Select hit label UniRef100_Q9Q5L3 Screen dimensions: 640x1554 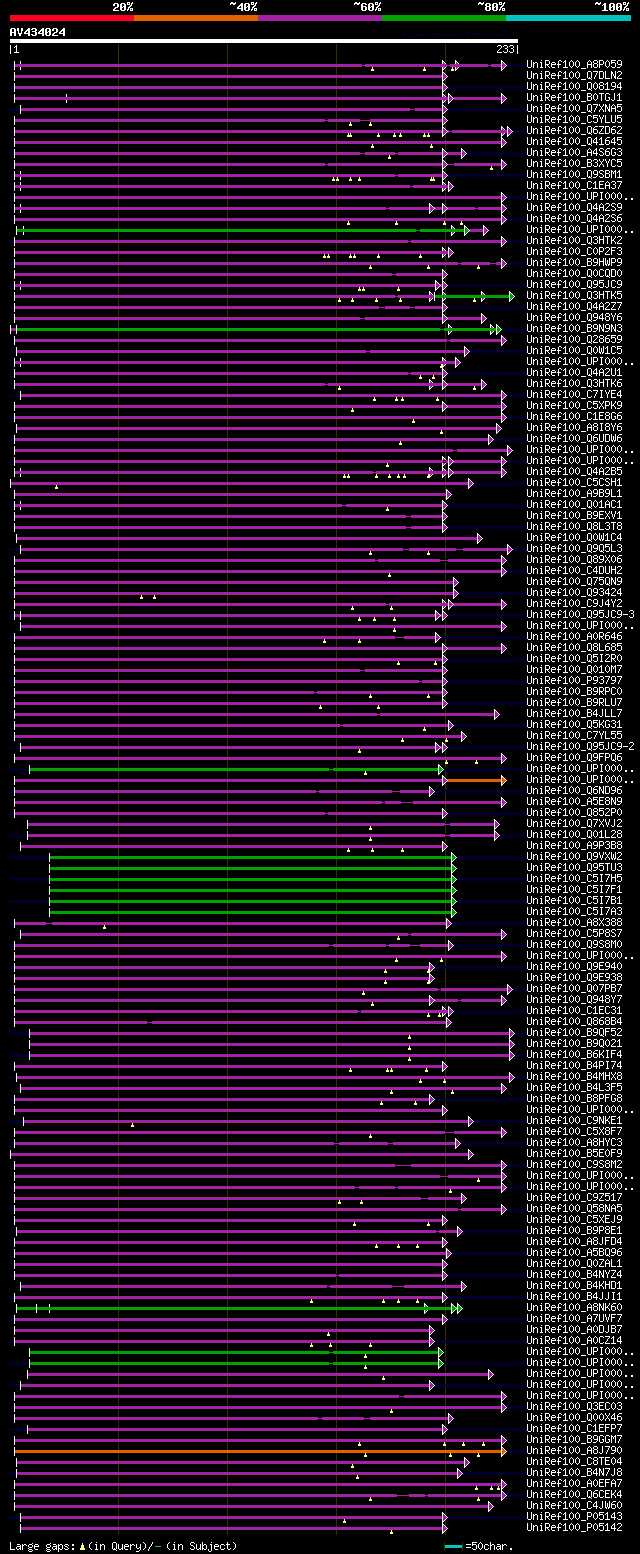pyautogui.click(x=574, y=548)
